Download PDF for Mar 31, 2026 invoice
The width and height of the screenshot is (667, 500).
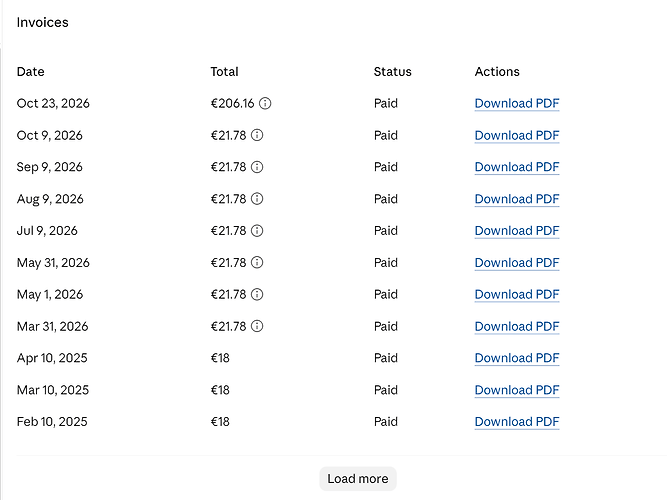click(x=517, y=326)
